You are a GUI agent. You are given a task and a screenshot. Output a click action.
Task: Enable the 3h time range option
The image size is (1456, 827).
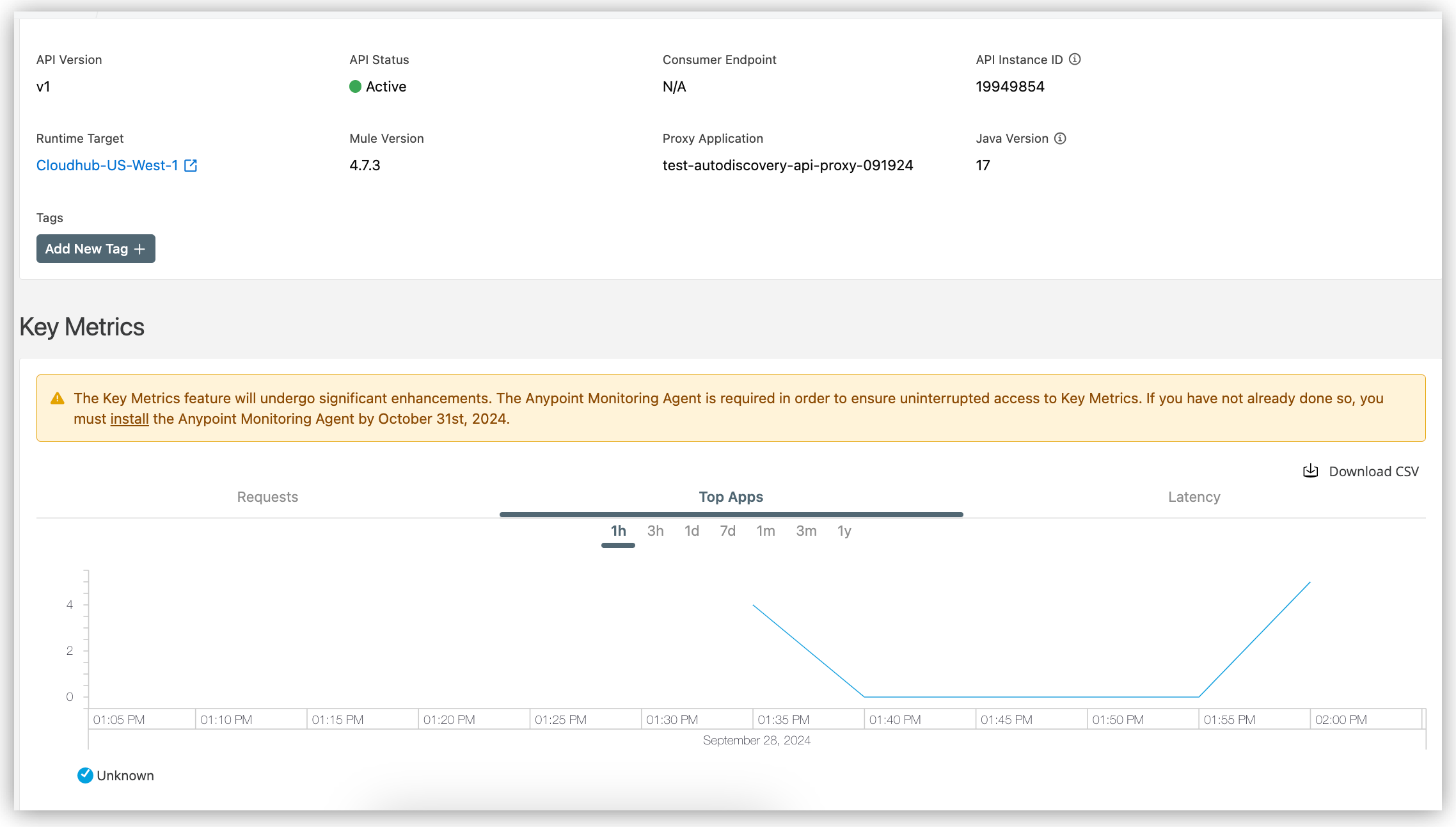(x=654, y=531)
